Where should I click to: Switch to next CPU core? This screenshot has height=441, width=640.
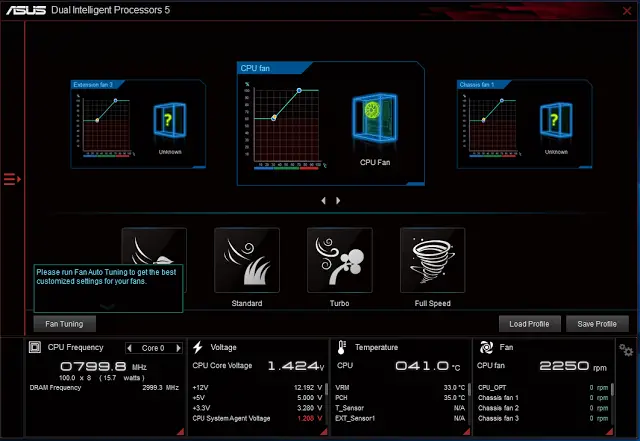tap(178, 348)
